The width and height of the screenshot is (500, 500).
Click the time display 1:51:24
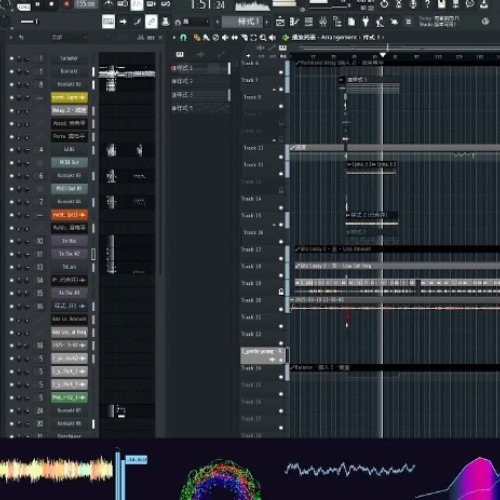208,5
